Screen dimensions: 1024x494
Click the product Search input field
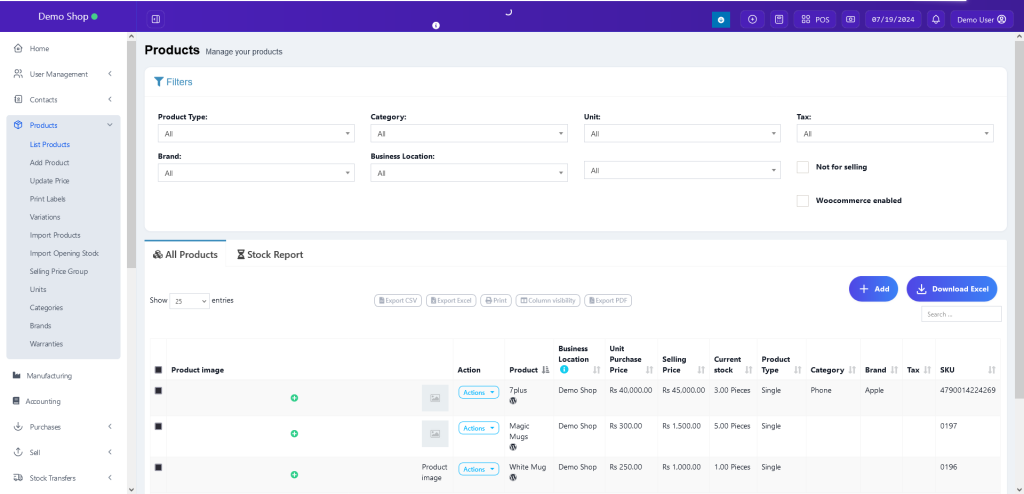(x=960, y=314)
